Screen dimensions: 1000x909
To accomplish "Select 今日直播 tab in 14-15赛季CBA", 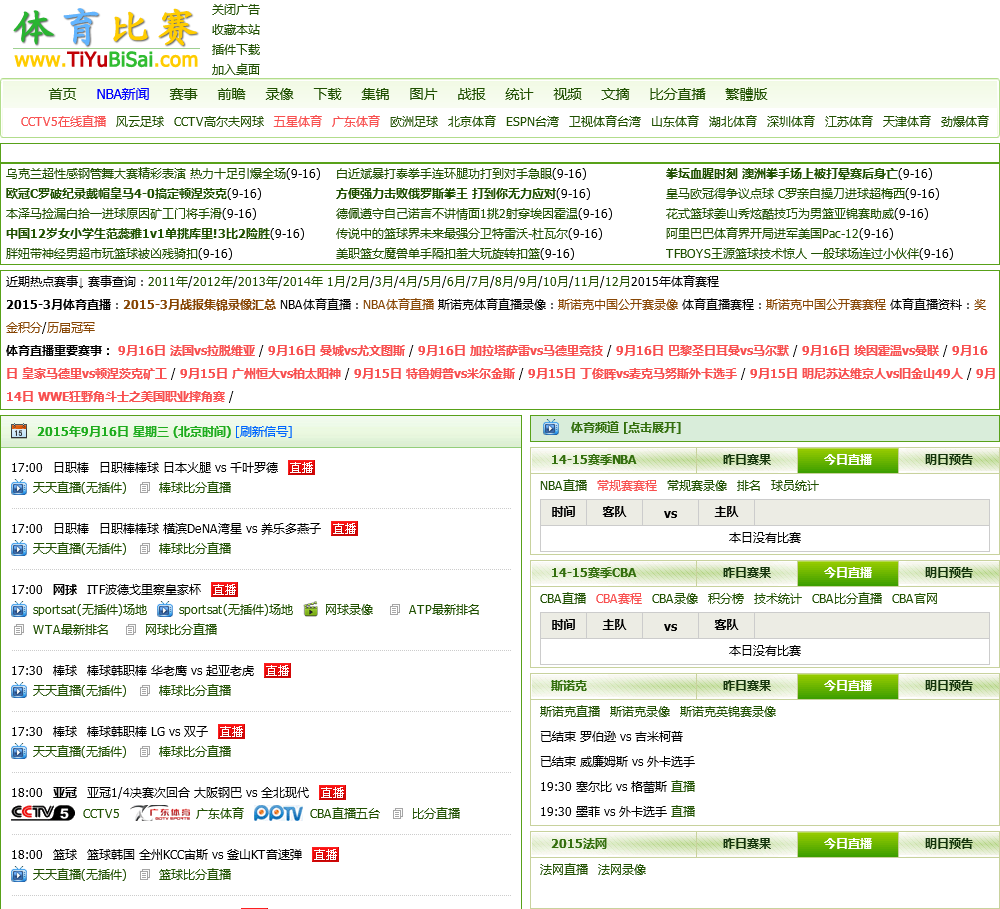I will [848, 573].
